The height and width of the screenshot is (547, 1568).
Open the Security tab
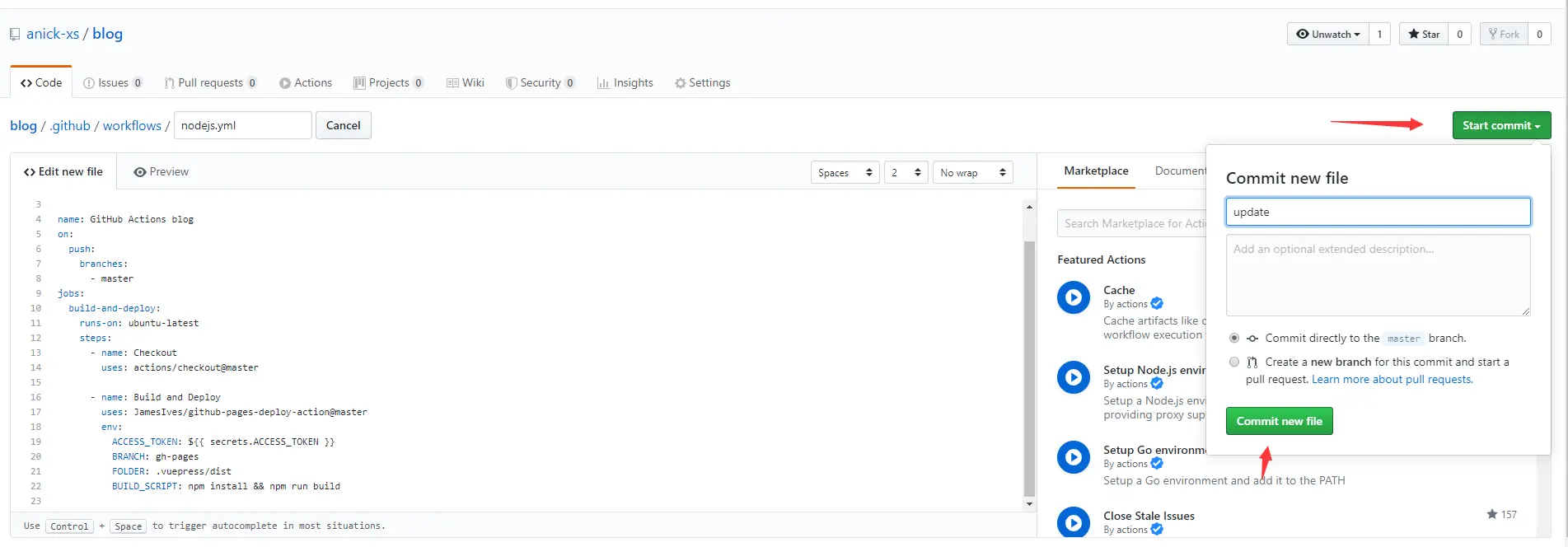click(541, 82)
